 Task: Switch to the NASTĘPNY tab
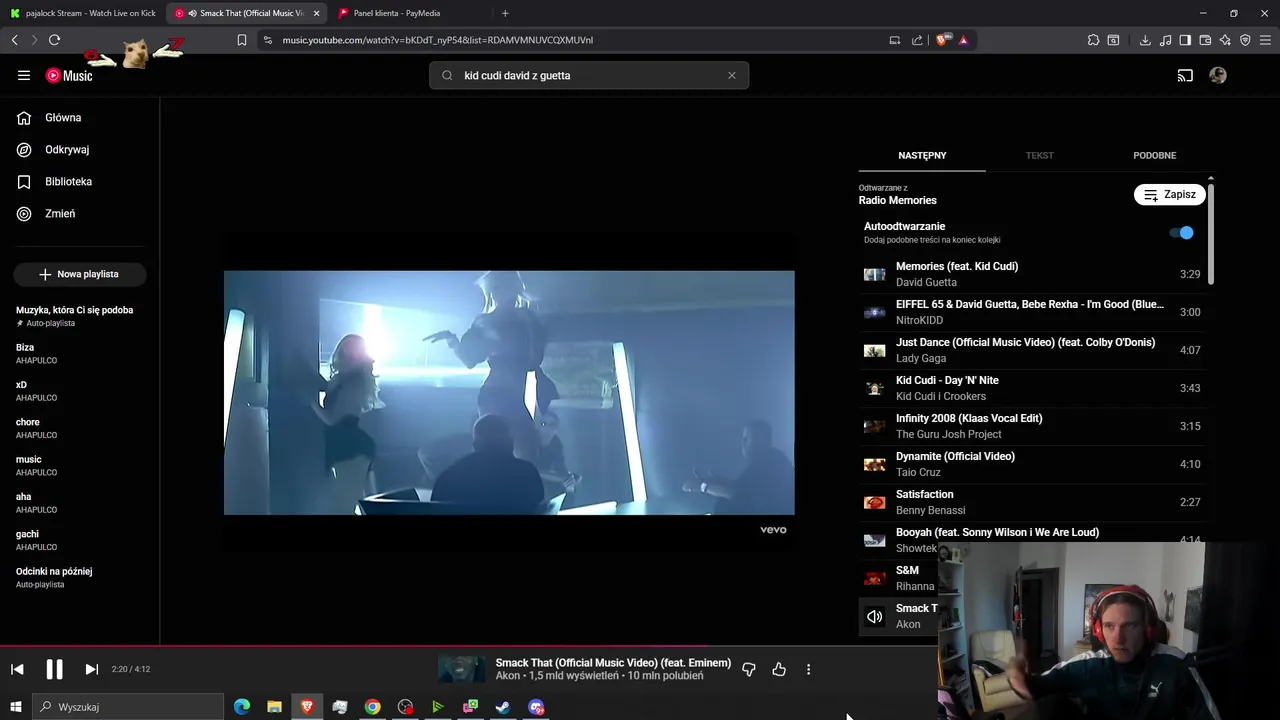click(x=922, y=156)
